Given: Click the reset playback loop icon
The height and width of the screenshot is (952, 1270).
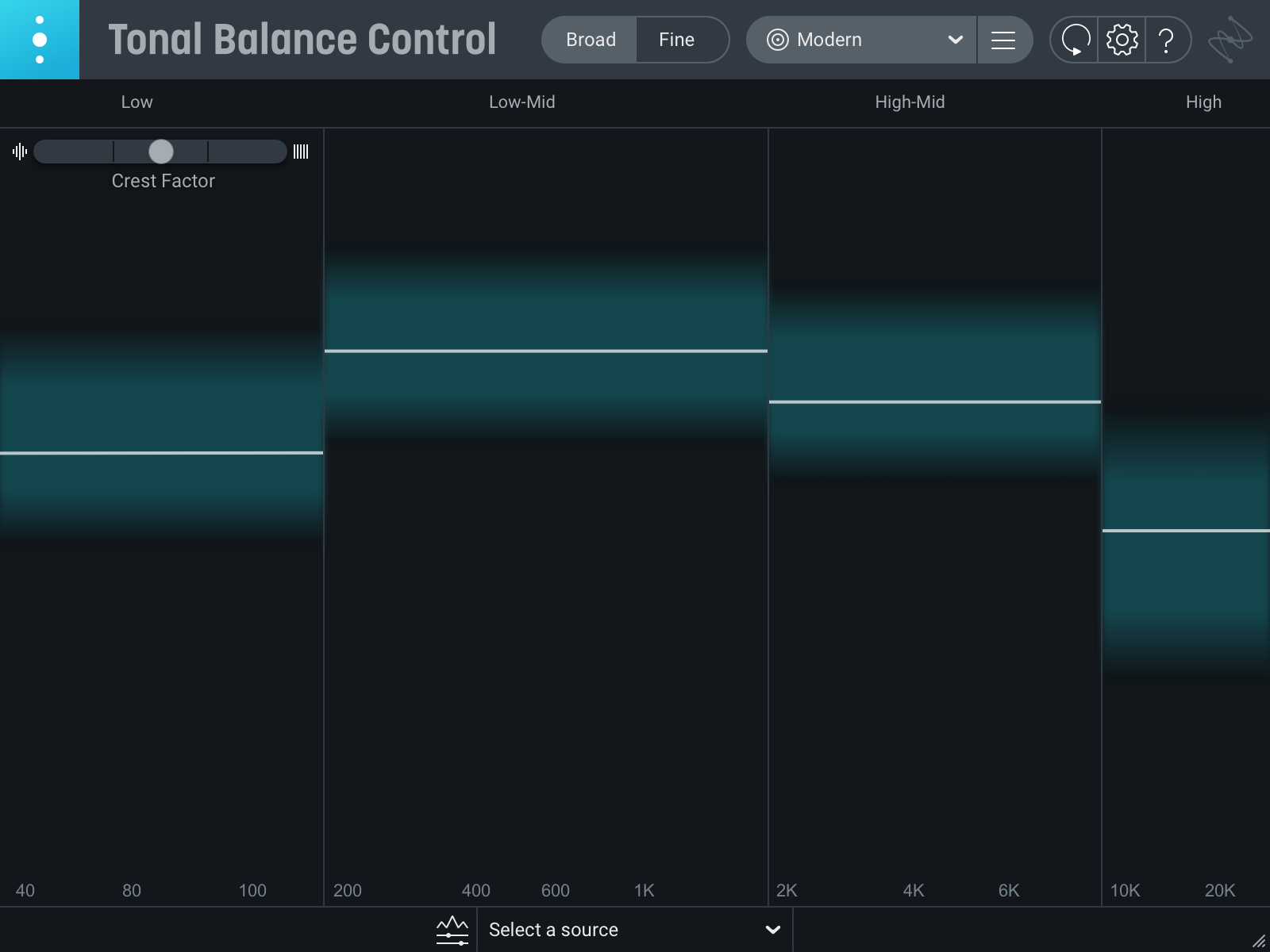Looking at the screenshot, I should point(1075,40).
